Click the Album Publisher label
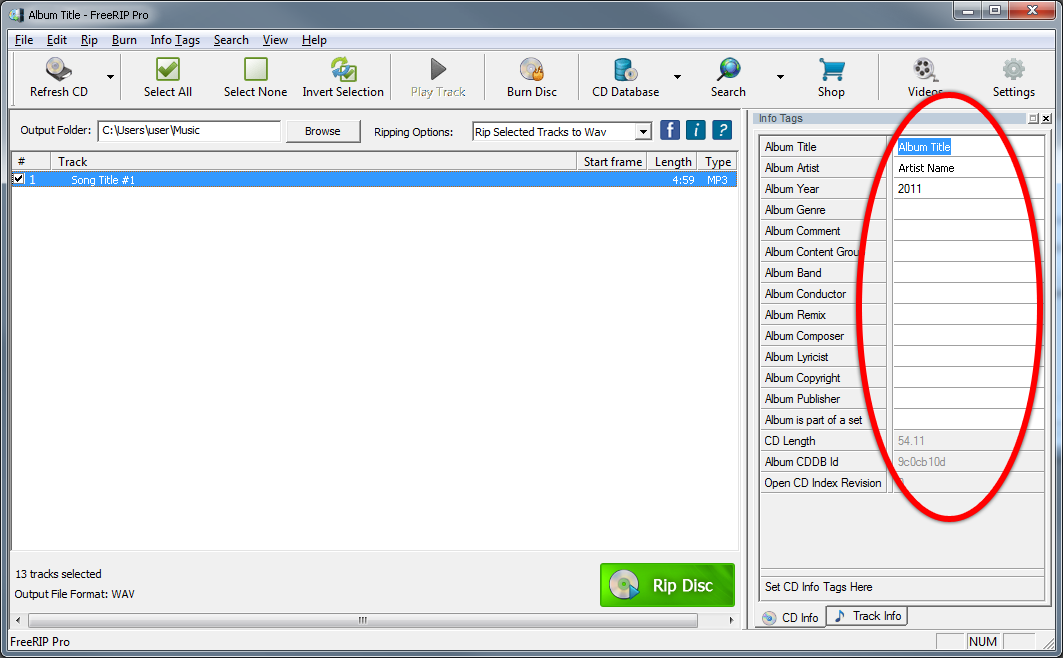 pyautogui.click(x=803, y=399)
